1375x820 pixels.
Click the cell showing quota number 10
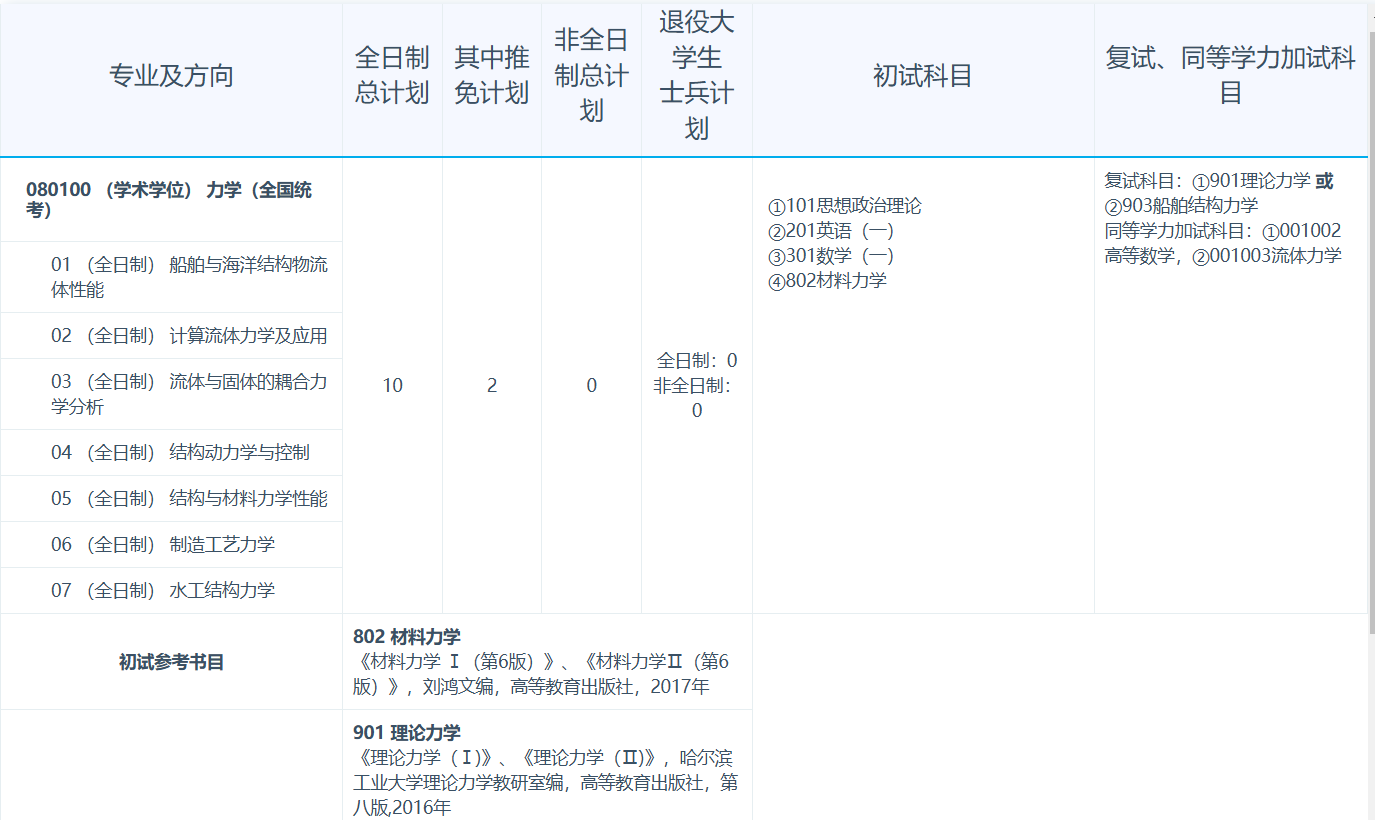[x=392, y=385]
